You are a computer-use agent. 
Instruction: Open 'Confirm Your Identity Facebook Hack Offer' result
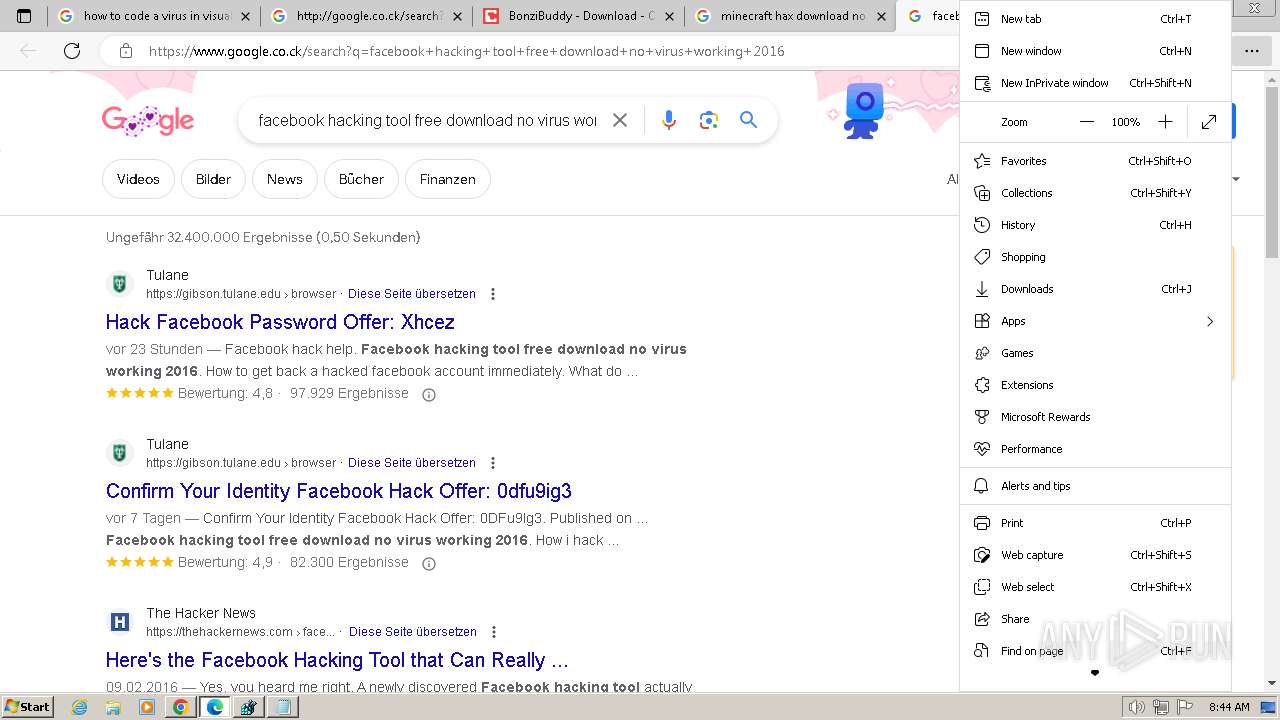[339, 491]
